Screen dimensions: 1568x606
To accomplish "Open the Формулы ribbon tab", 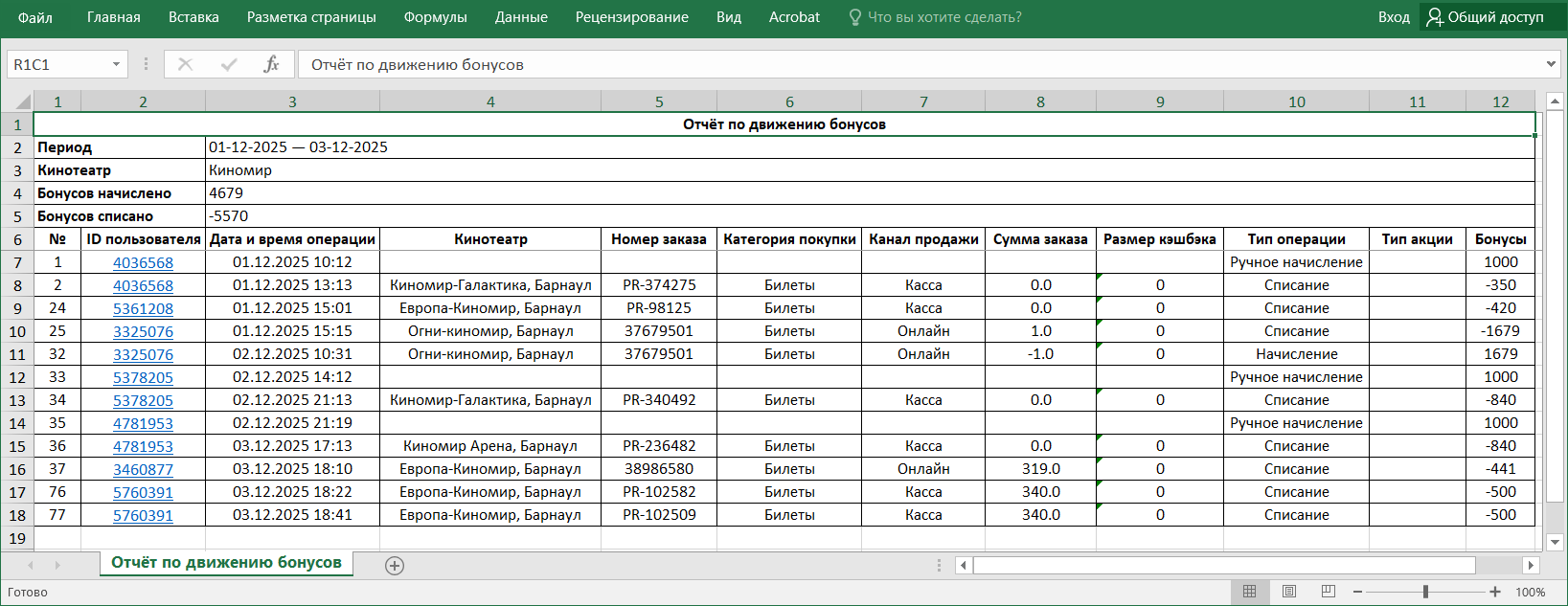I will (435, 17).
